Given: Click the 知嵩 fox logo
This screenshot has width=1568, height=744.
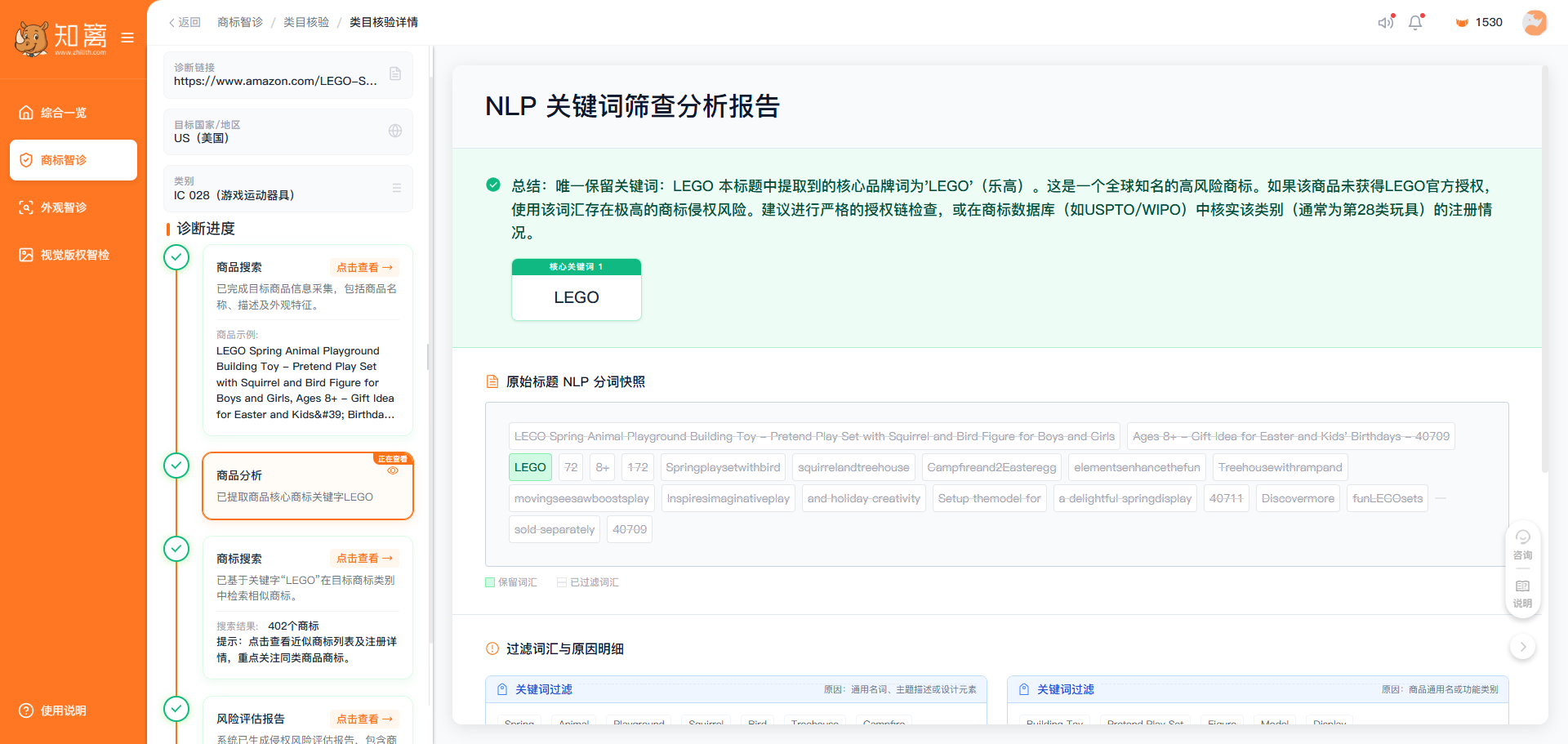Looking at the screenshot, I should coord(61,38).
